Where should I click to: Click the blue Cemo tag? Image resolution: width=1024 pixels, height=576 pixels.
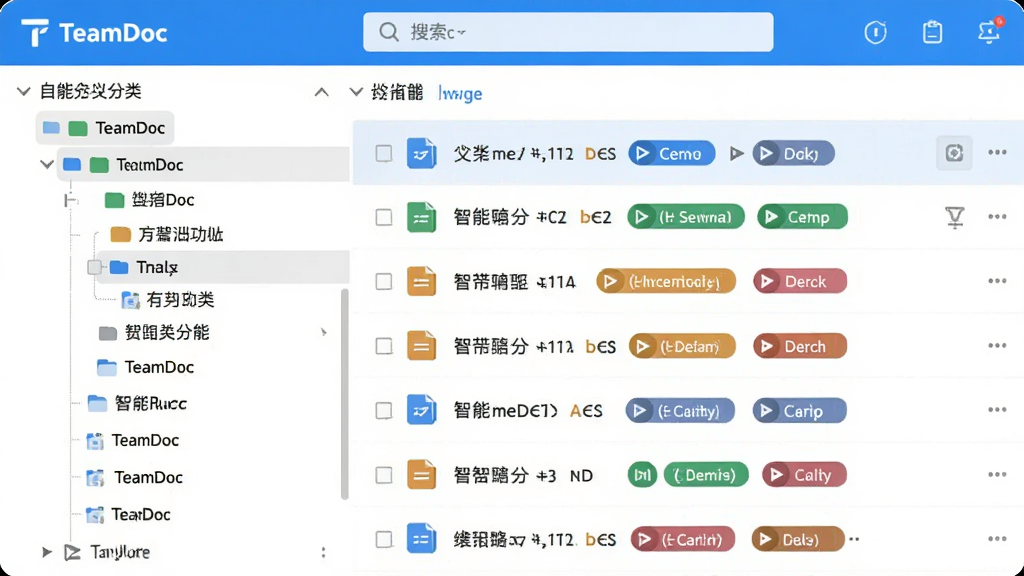671,153
